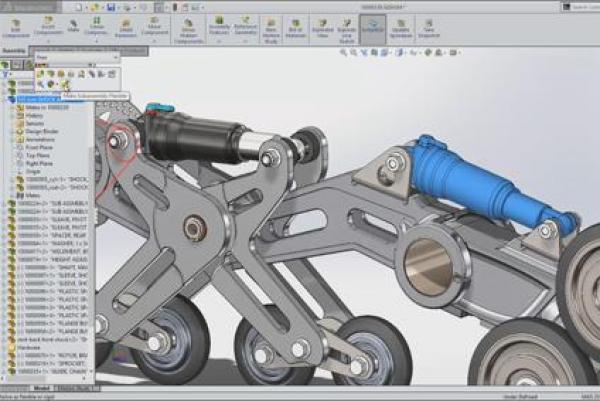Switch to the Assembly ribbon tab
The height and width of the screenshot is (401, 600).
15,48
